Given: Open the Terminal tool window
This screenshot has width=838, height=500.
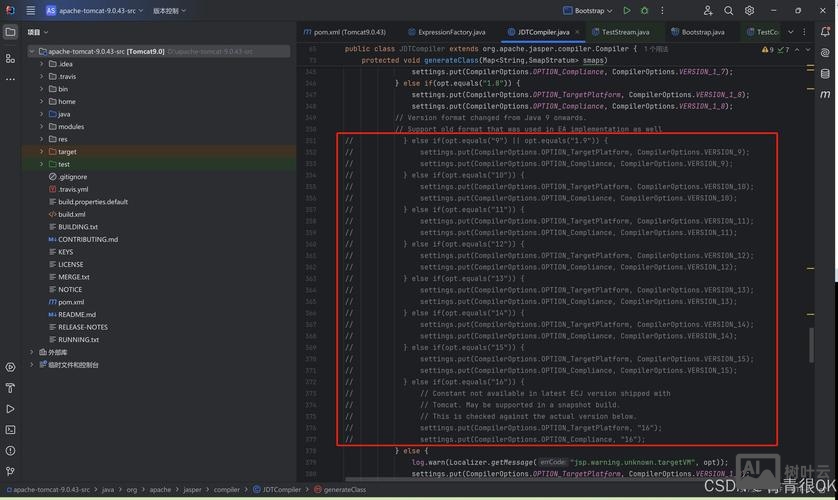Looking at the screenshot, I should [10, 430].
